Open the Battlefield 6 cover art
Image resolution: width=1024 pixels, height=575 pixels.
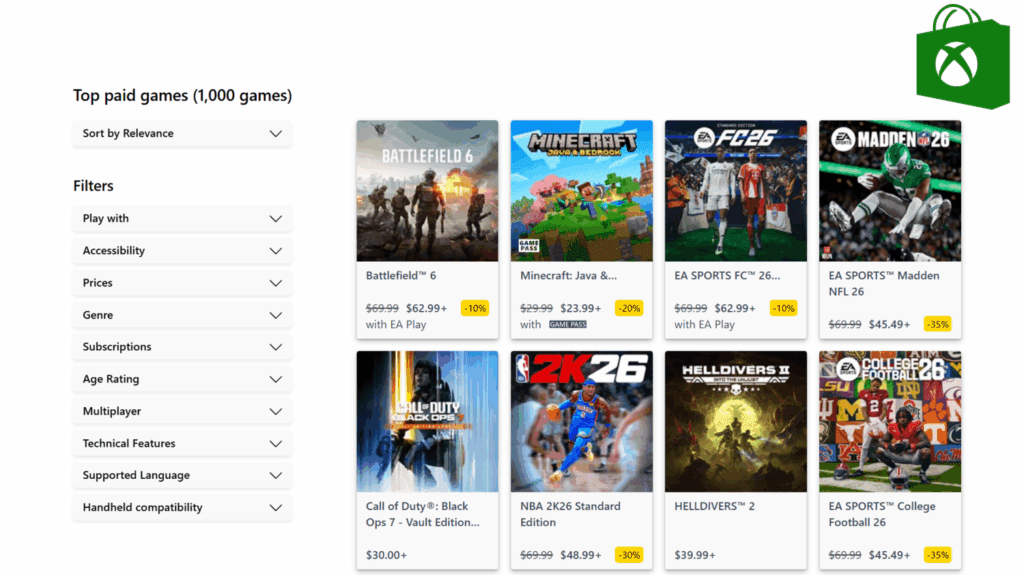(427, 191)
